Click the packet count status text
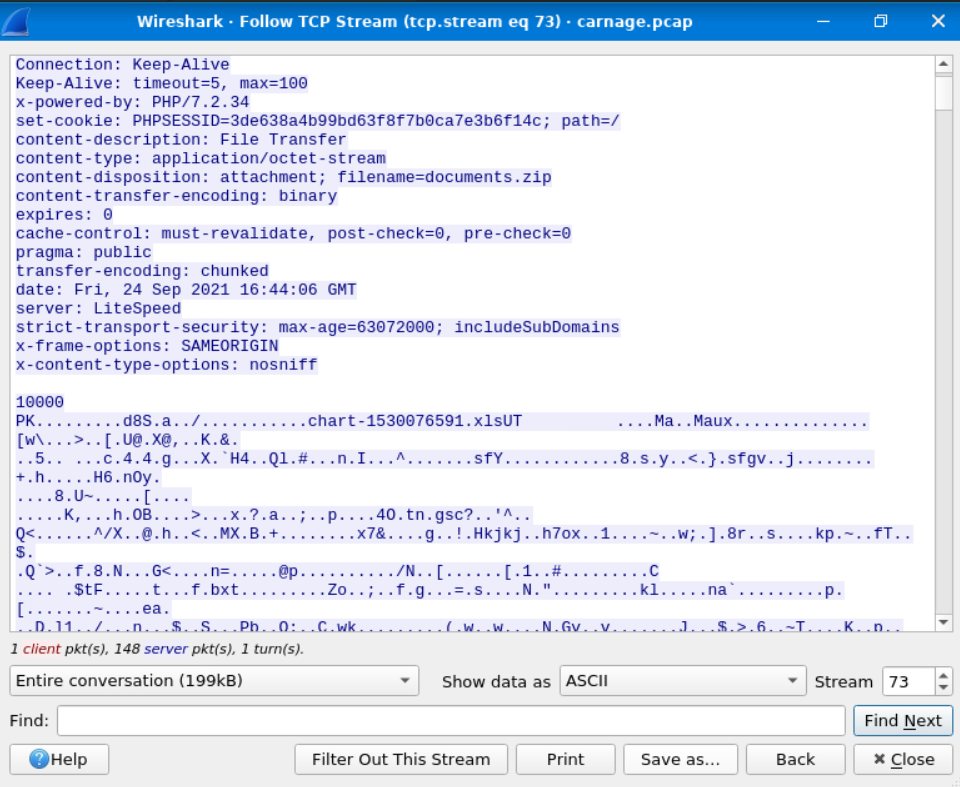 coord(157,649)
